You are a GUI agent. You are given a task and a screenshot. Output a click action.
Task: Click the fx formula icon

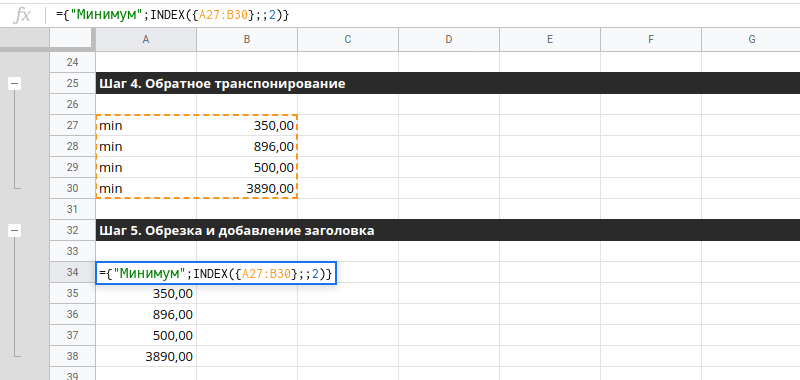click(x=21, y=16)
